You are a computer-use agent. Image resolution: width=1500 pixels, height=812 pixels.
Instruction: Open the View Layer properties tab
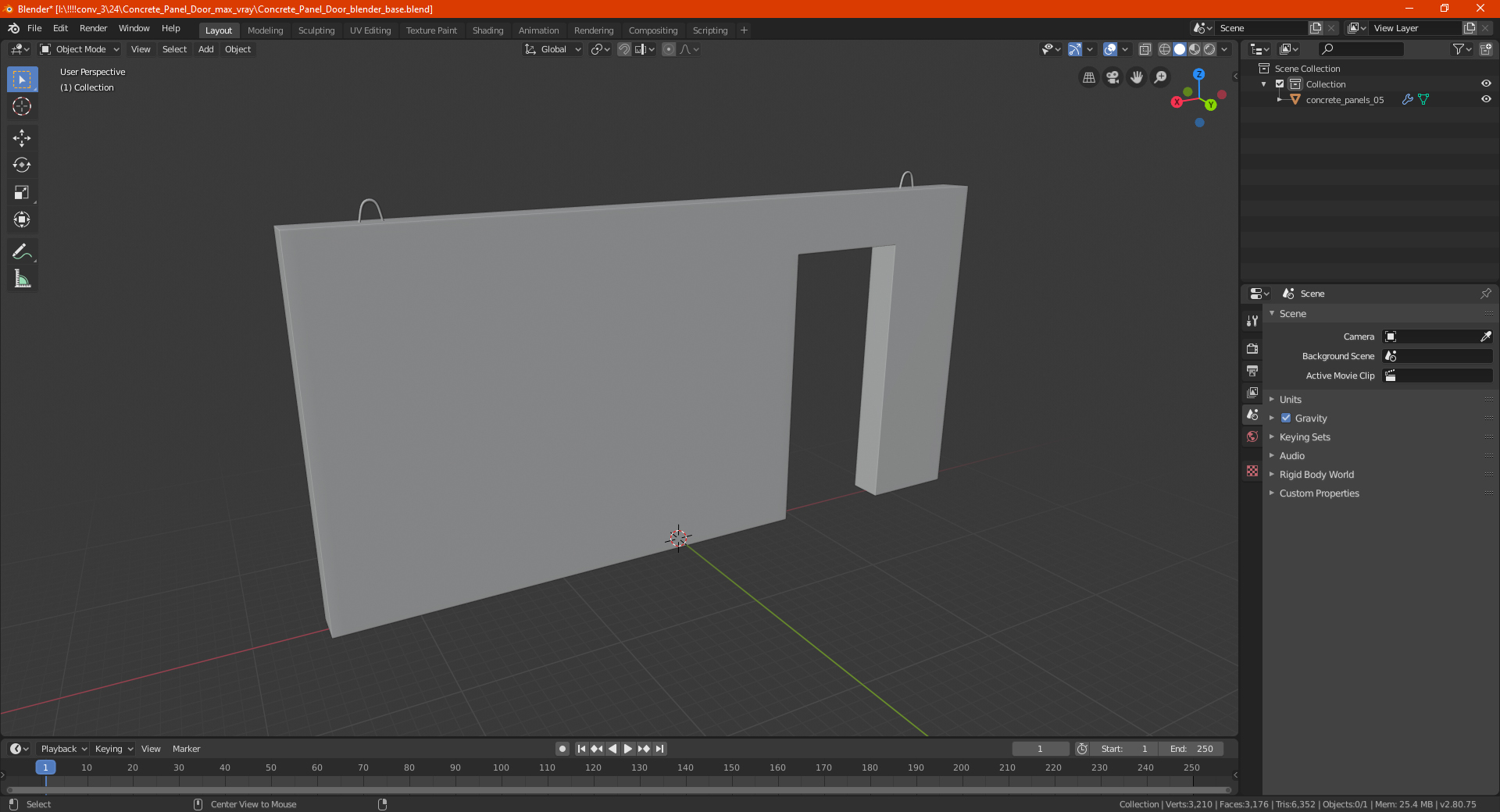click(x=1252, y=392)
